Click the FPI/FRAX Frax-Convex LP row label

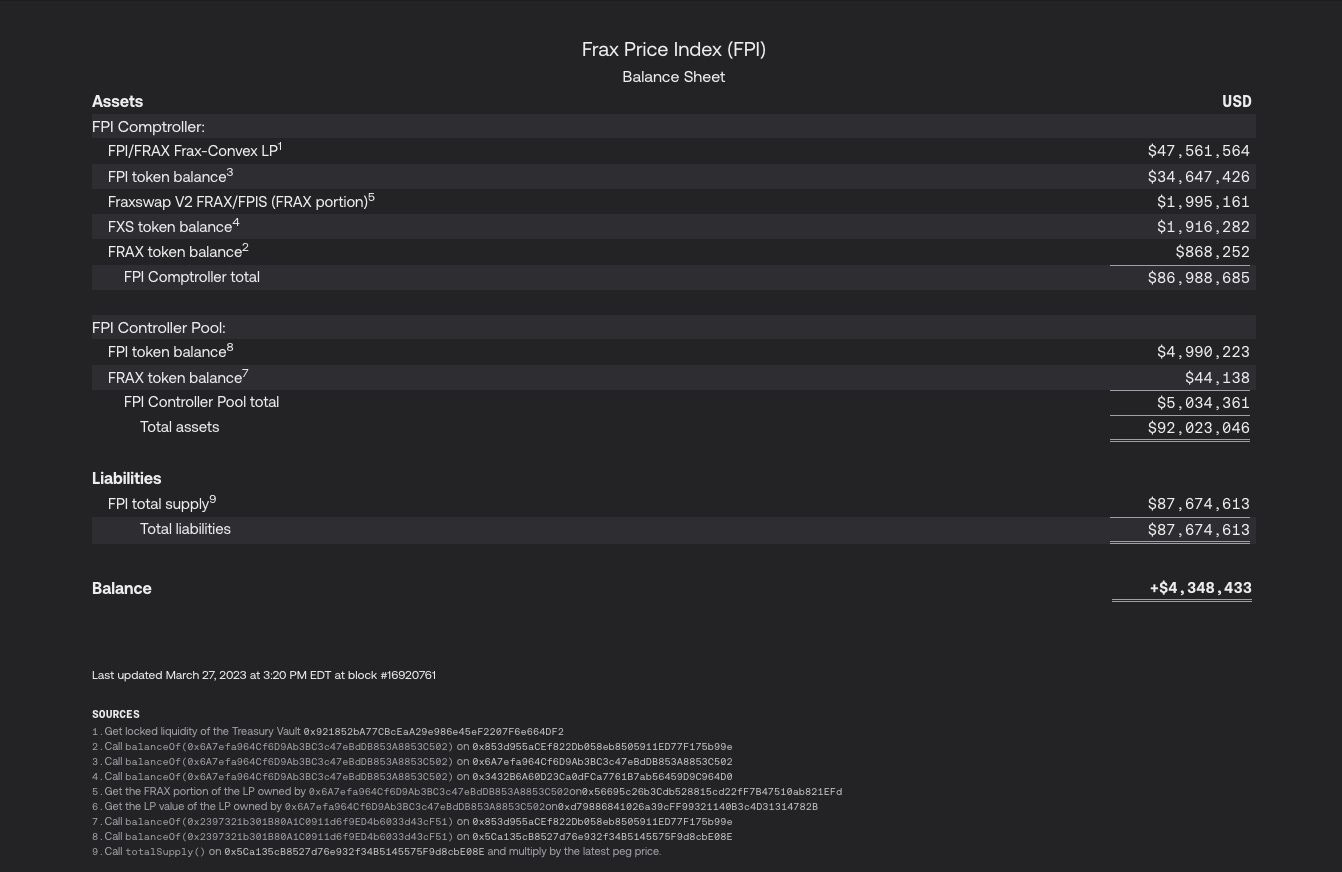[x=192, y=151]
